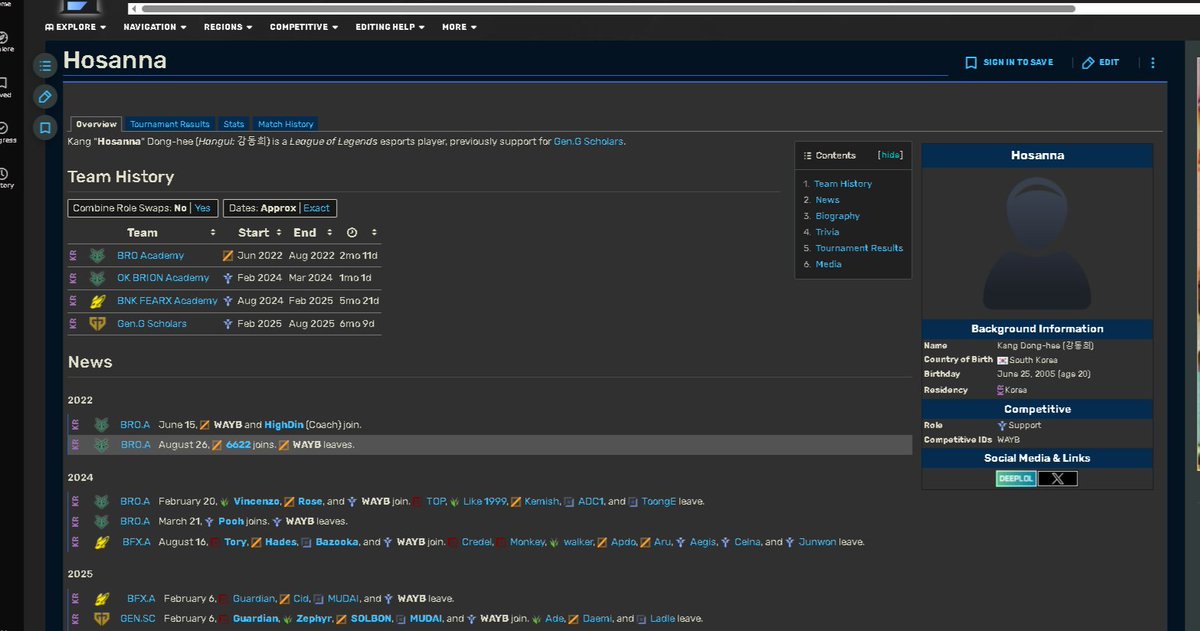
Task: Open Gen.G Scholars link in Team History table
Action: click(152, 324)
